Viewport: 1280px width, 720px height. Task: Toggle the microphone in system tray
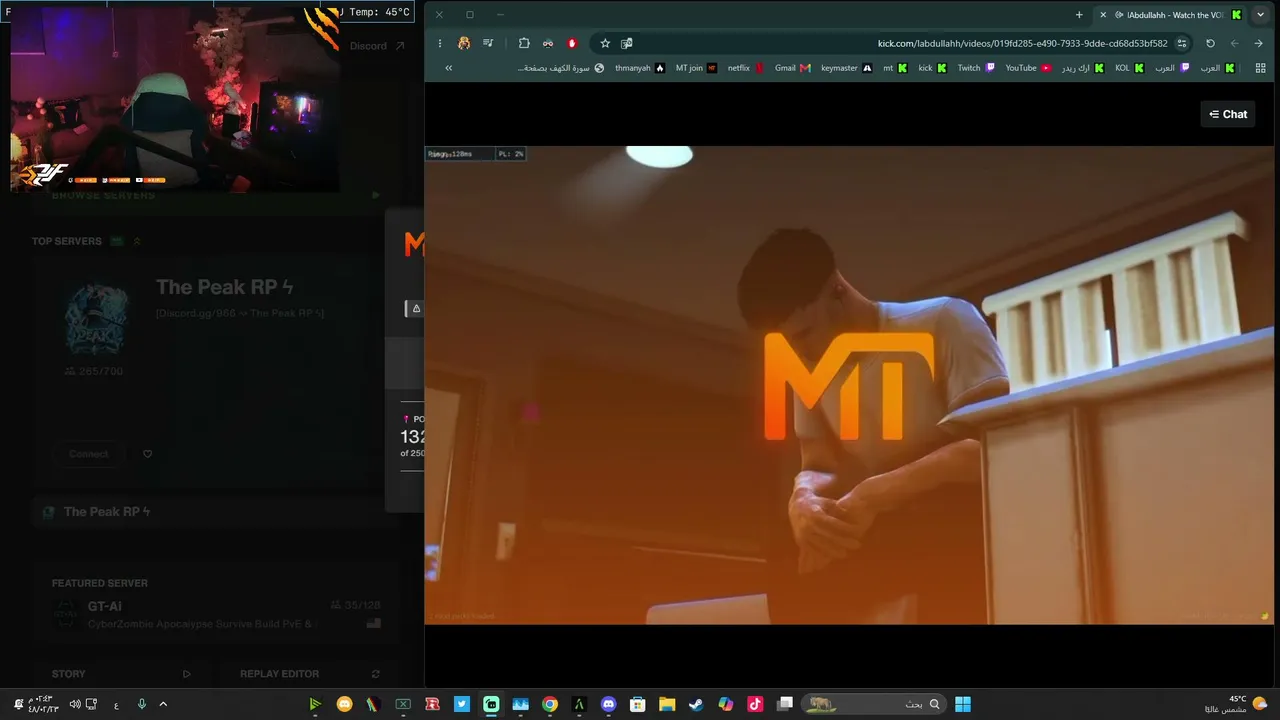point(141,704)
